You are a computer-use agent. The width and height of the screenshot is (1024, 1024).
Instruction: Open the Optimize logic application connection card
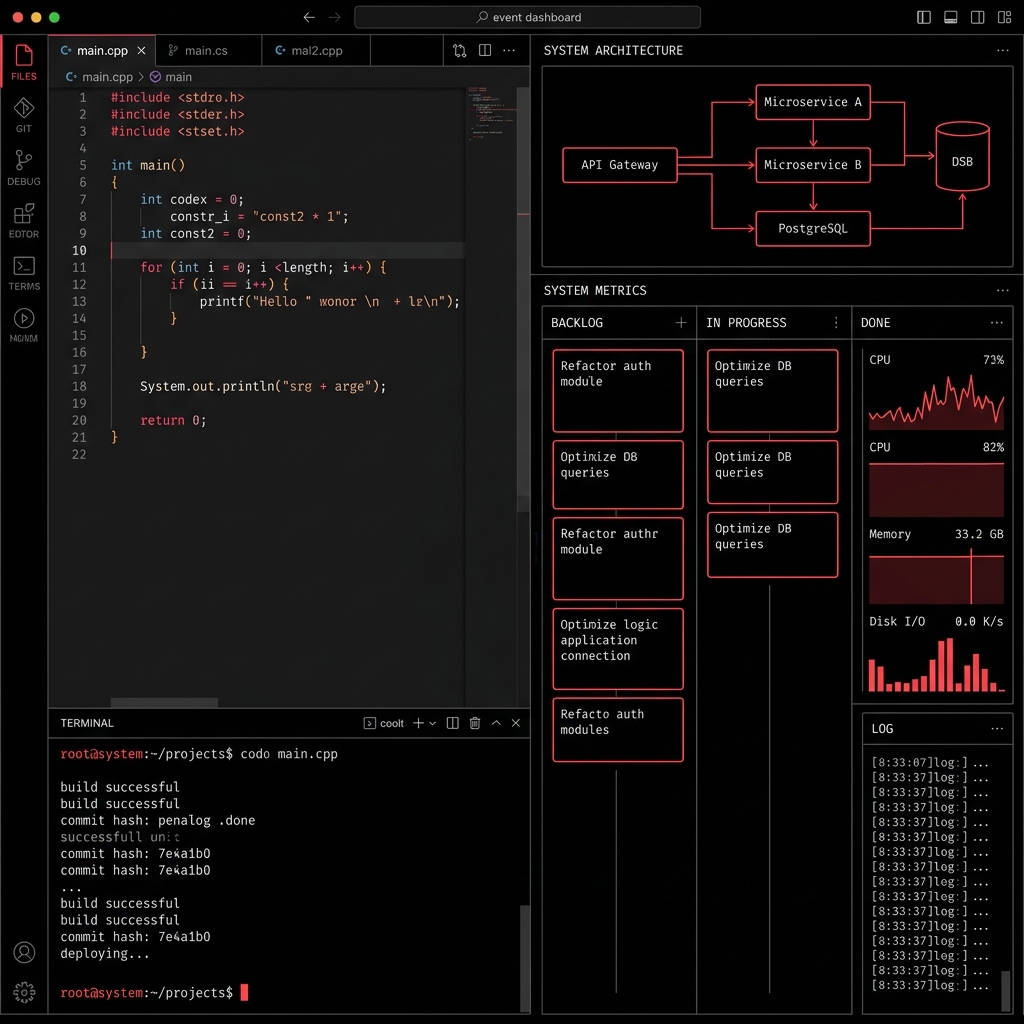tap(618, 648)
